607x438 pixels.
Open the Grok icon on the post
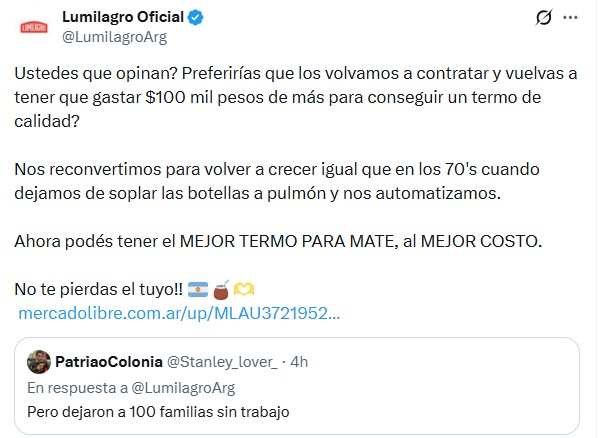click(545, 18)
